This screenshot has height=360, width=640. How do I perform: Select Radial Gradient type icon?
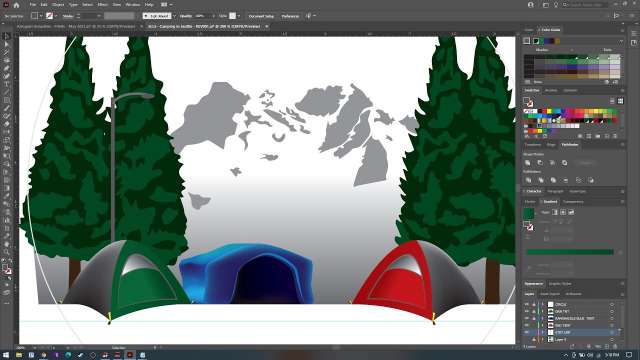pos(563,212)
